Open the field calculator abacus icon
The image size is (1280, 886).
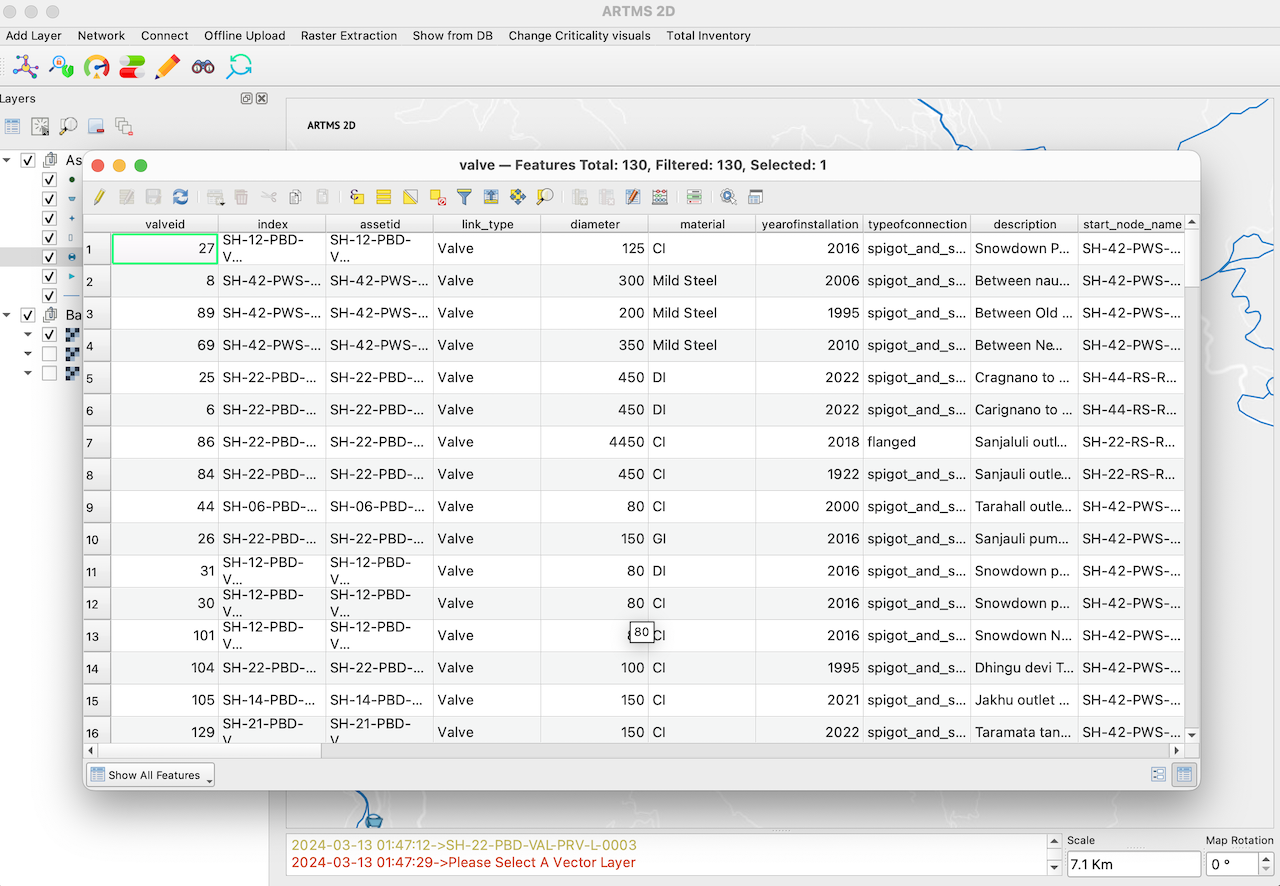(660, 197)
